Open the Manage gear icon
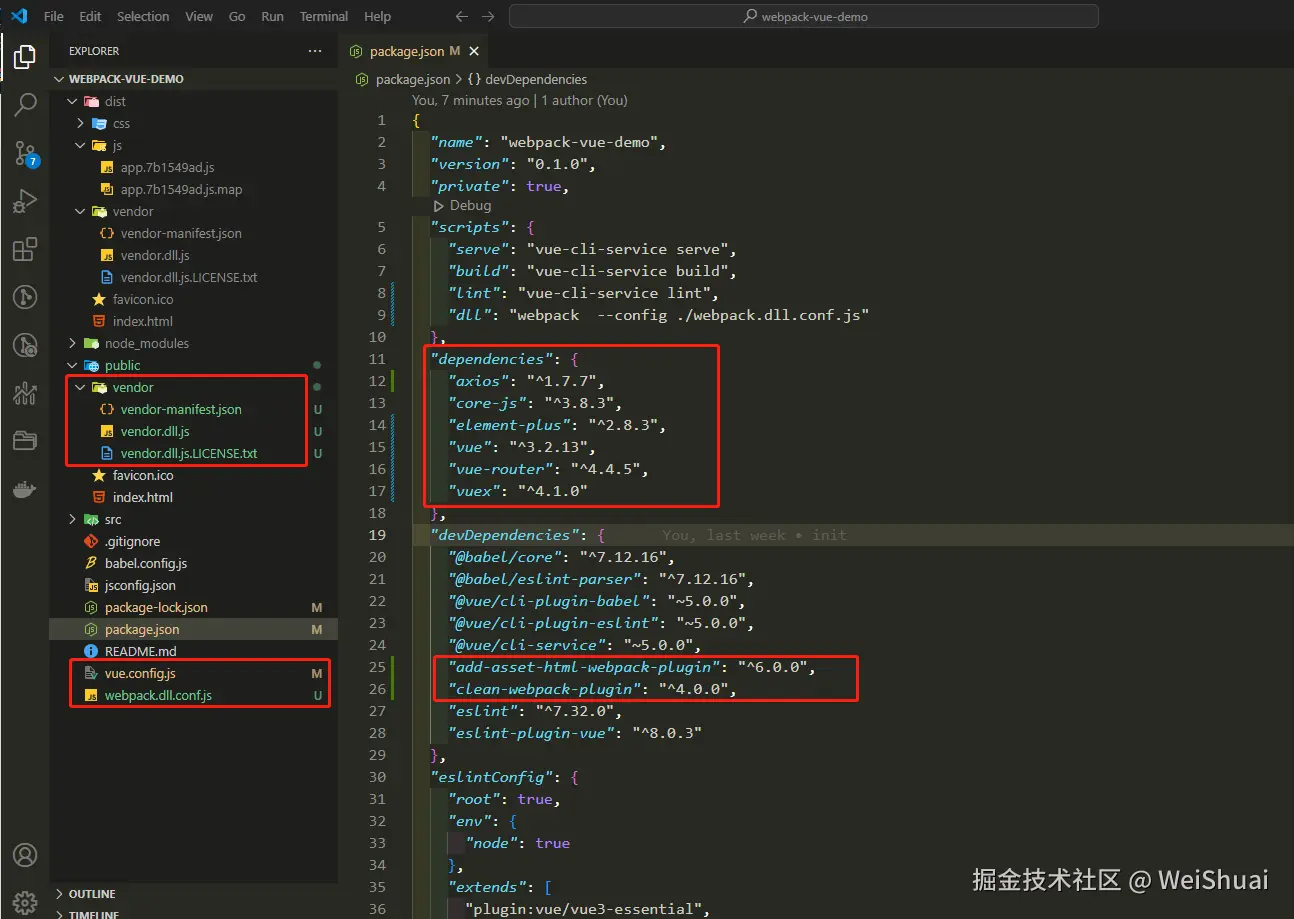The image size is (1294, 919). (x=24, y=901)
